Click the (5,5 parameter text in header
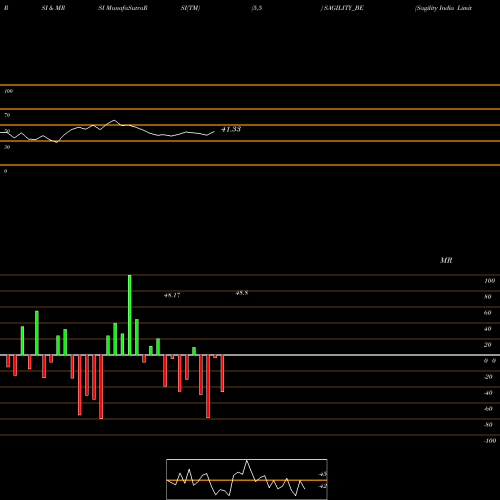The height and width of the screenshot is (500, 500). coord(257,8)
